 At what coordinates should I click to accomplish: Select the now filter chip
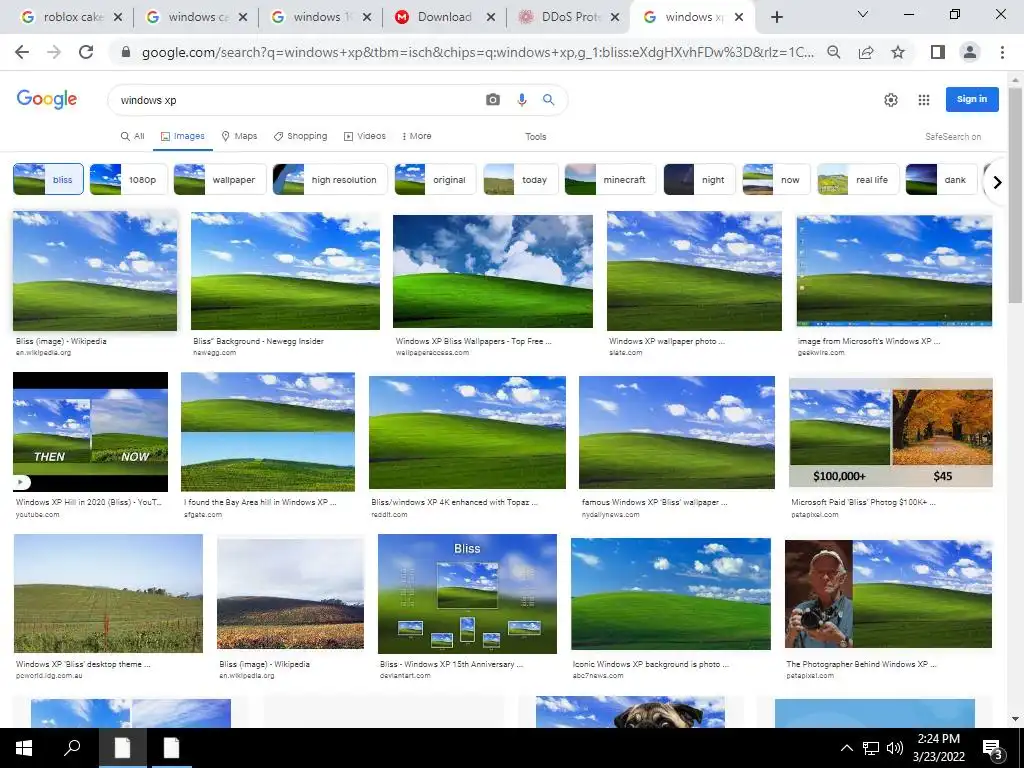(x=776, y=180)
